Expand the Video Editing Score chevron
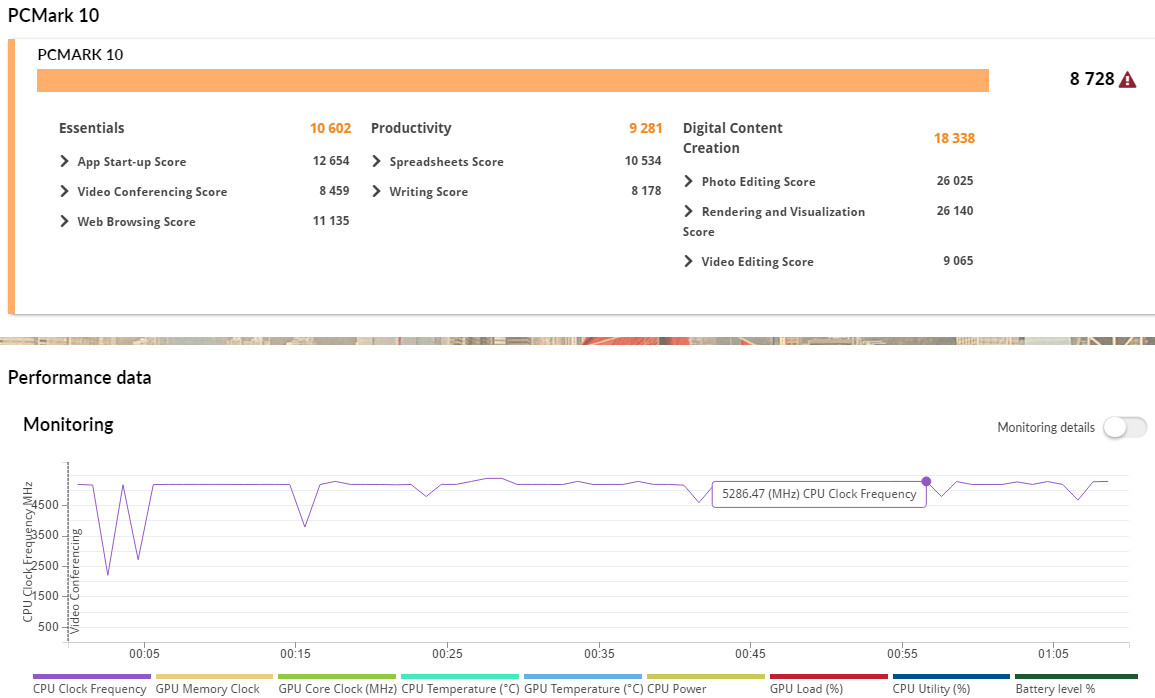Screen dimensions: 1155x698 pos(689,262)
